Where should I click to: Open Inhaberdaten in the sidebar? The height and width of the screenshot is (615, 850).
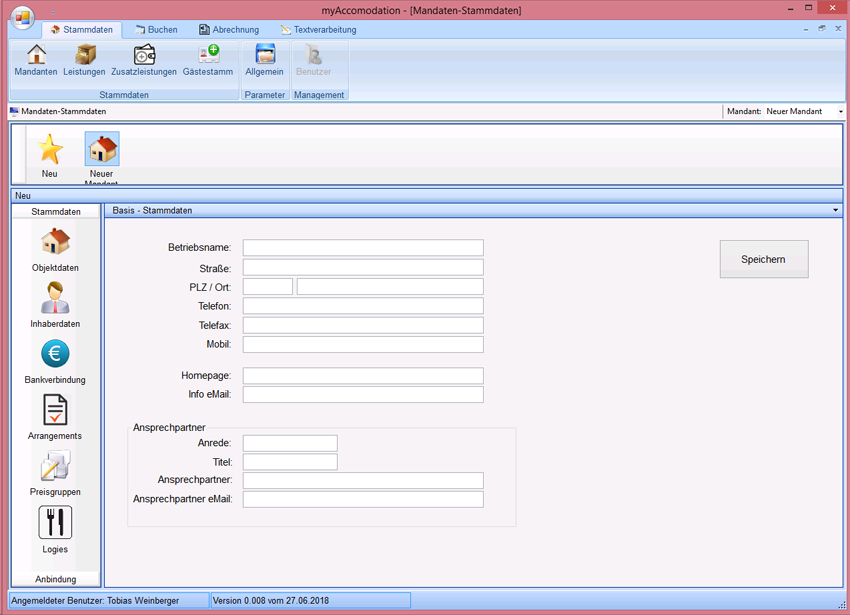pos(55,305)
